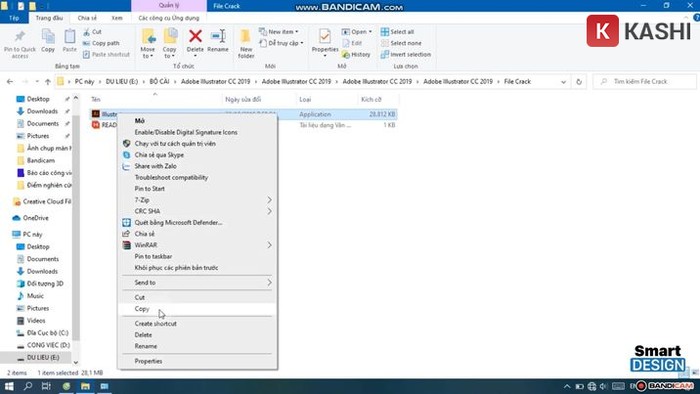Viewport: 700px width, 394px height.
Task: Choose Copy in context menu
Action: [x=197, y=309]
